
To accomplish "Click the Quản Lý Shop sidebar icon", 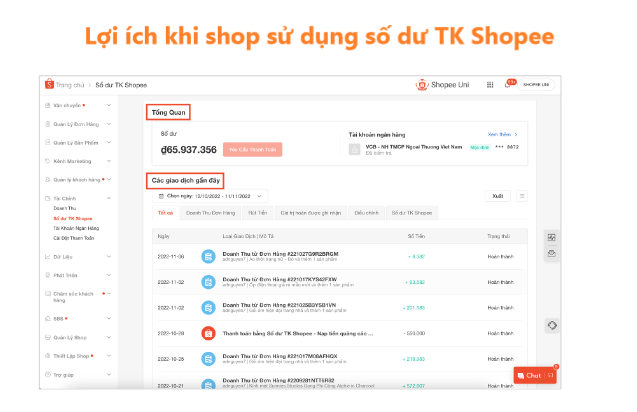I will (48, 337).
